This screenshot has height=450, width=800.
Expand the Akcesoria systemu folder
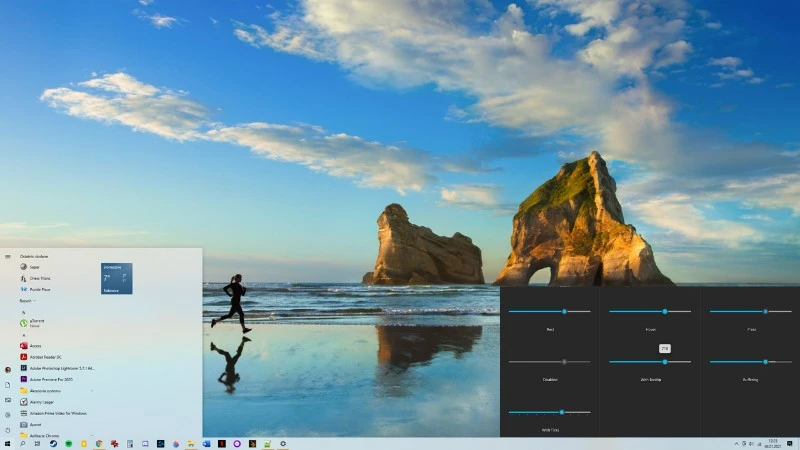pyautogui.click(x=56, y=390)
